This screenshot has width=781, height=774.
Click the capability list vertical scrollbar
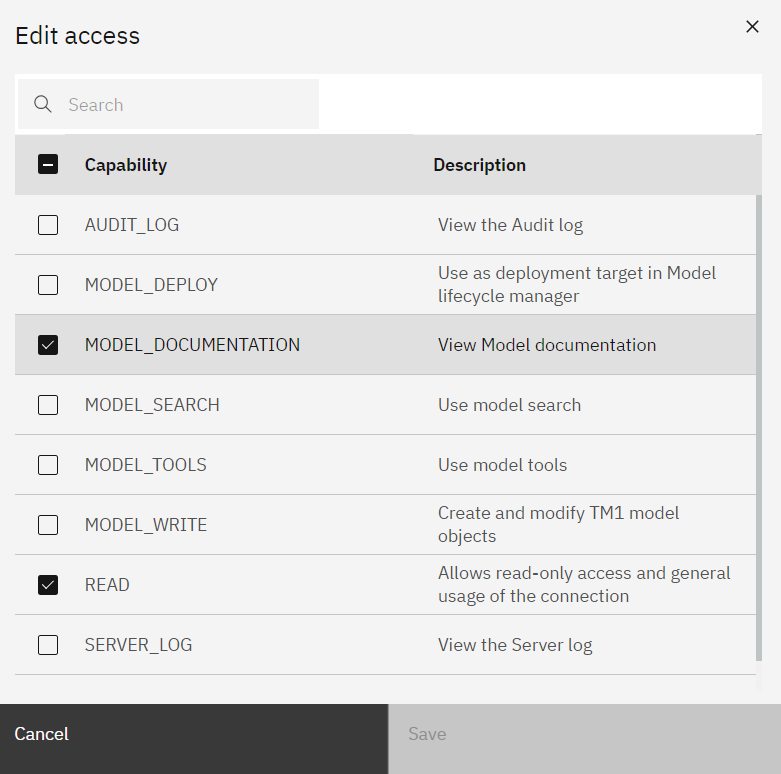pyautogui.click(x=759, y=427)
